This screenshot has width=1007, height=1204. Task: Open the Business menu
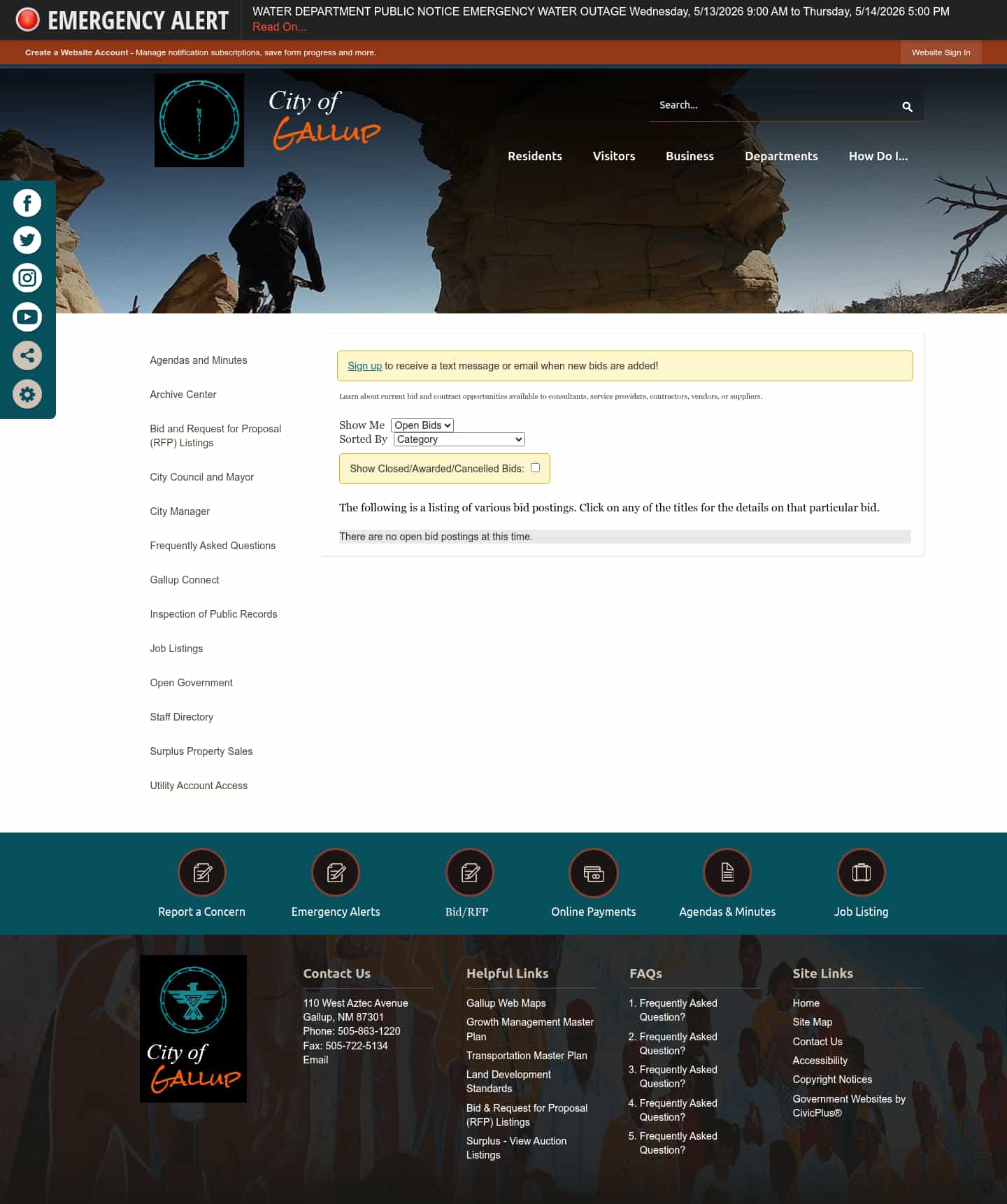point(690,156)
